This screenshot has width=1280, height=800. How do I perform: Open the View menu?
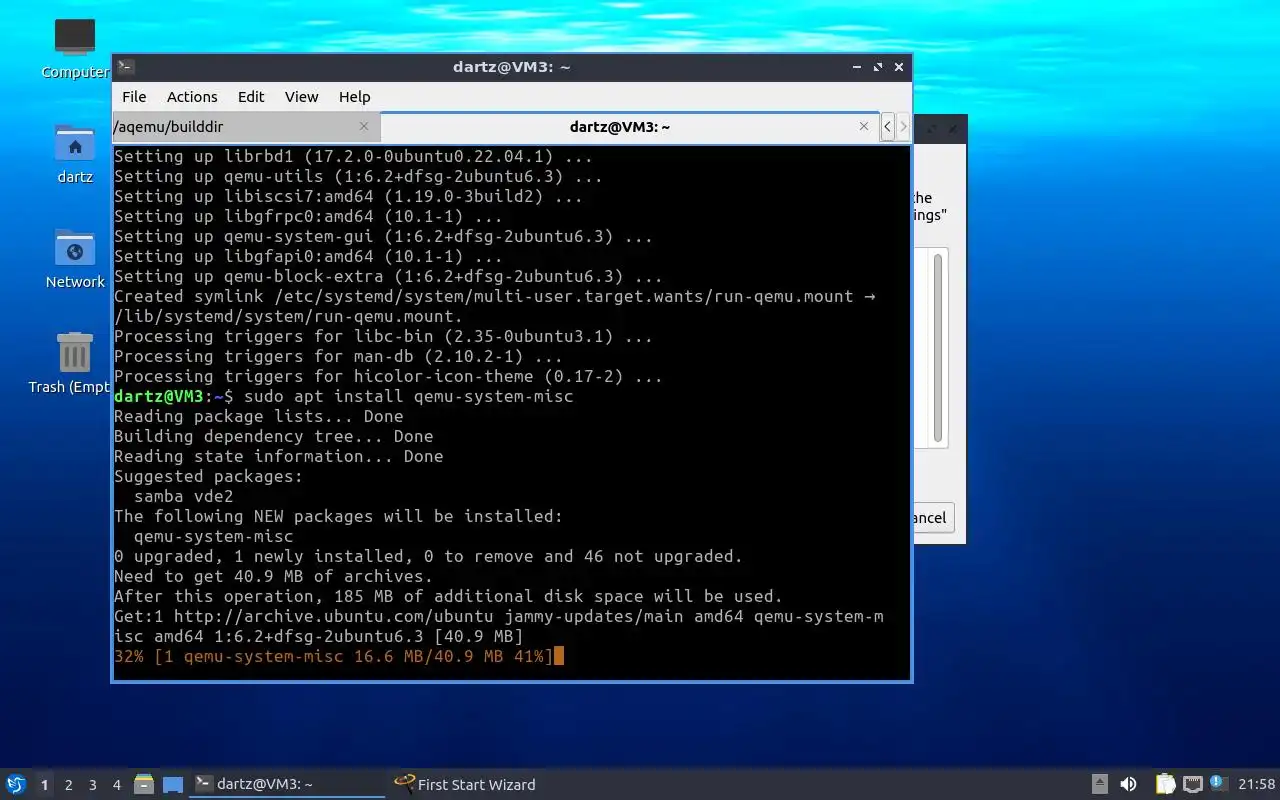(x=301, y=97)
